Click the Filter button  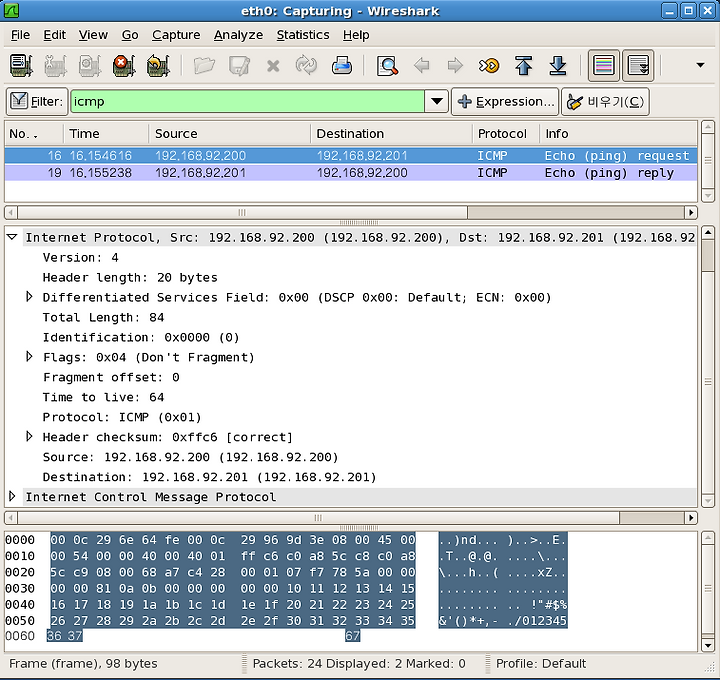[x=37, y=101]
